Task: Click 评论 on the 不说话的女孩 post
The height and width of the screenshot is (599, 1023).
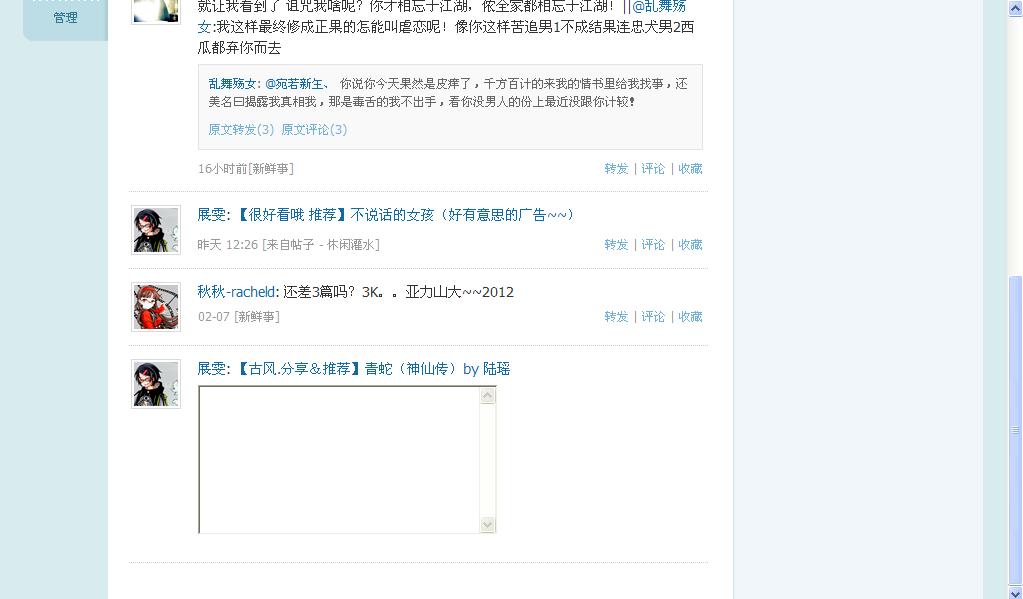Action: pyautogui.click(x=652, y=244)
